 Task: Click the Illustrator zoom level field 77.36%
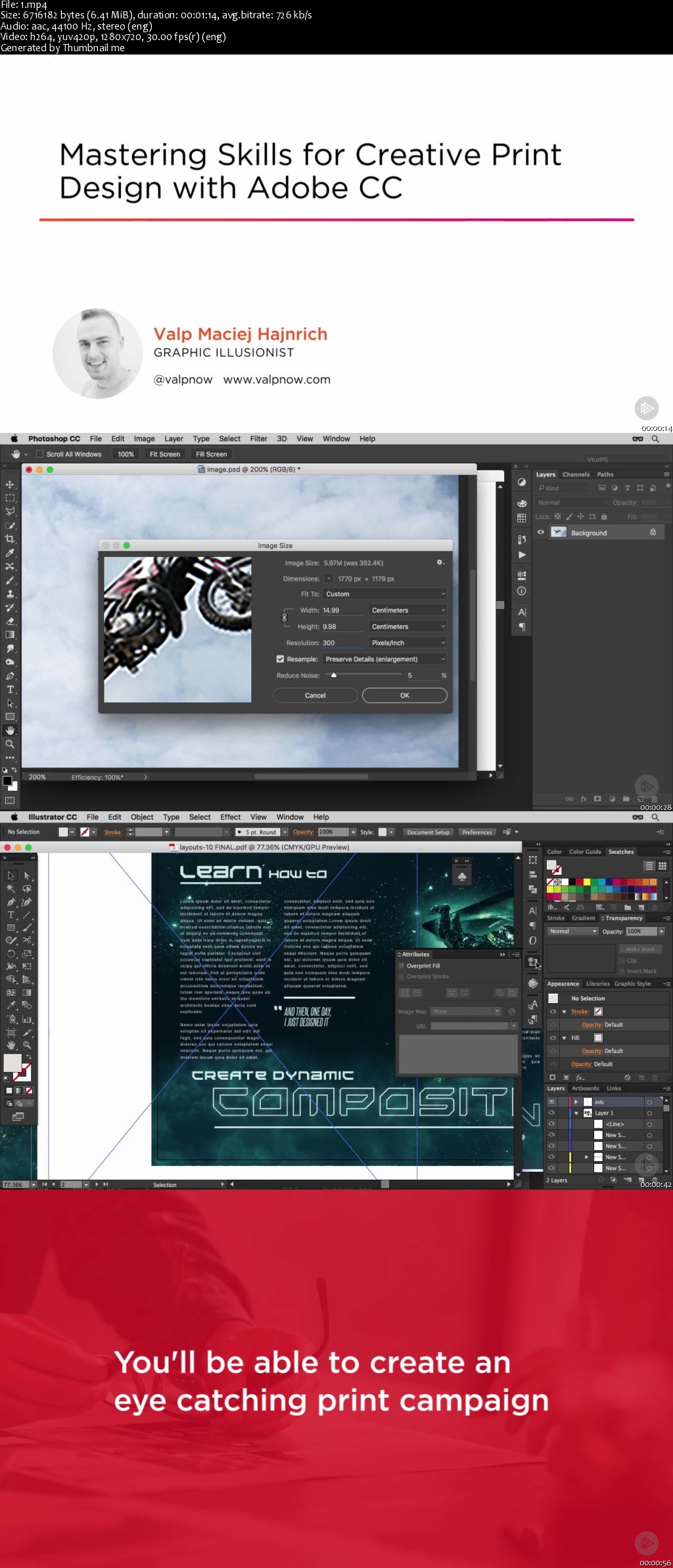tap(15, 1184)
